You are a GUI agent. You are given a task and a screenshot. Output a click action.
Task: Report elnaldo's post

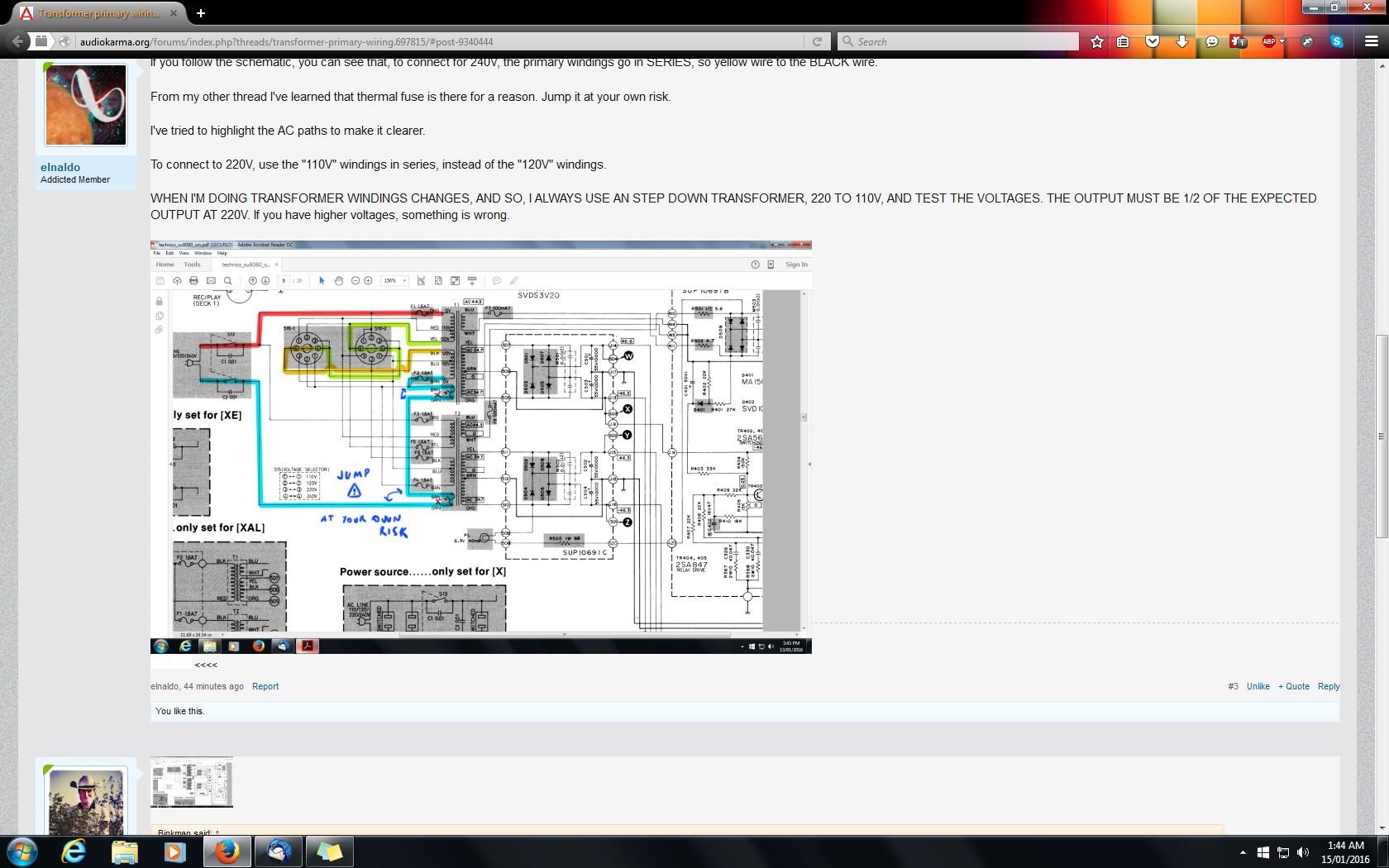tap(265, 686)
